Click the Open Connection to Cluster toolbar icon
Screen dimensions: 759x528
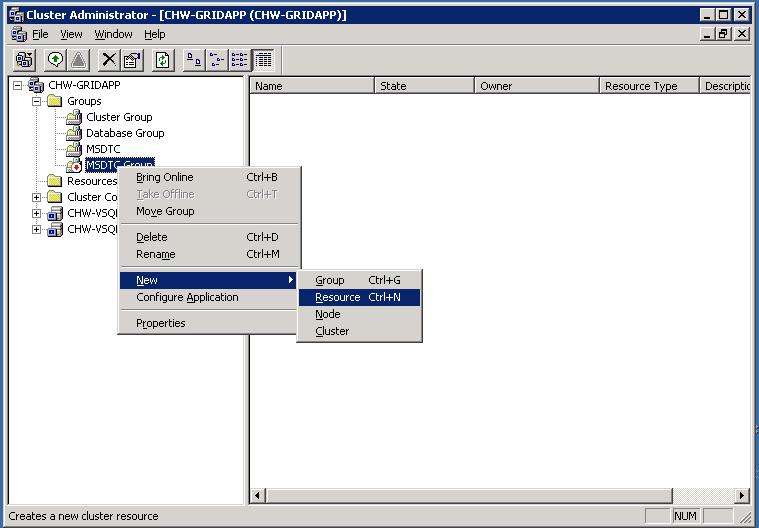click(24, 60)
